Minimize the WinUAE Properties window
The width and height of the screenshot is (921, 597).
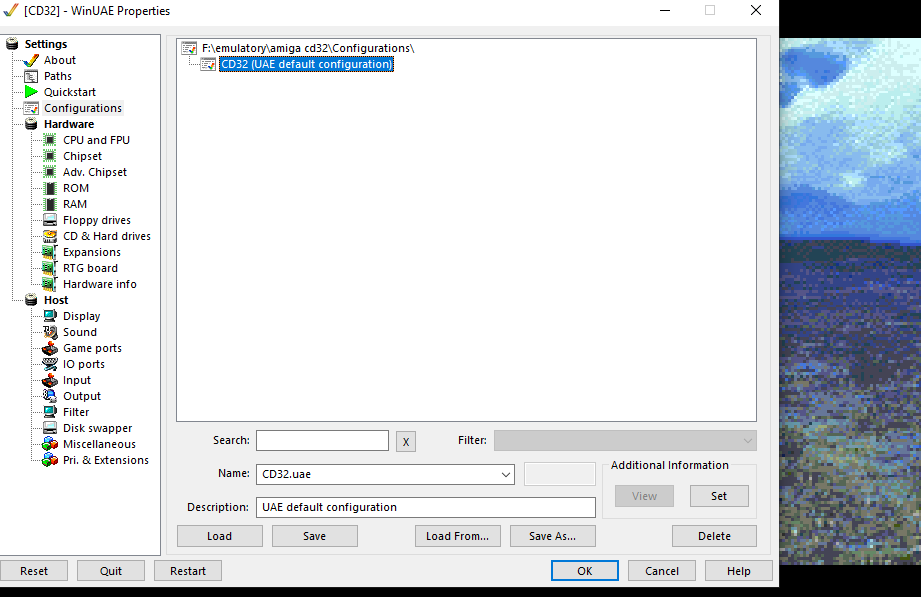pyautogui.click(x=665, y=10)
